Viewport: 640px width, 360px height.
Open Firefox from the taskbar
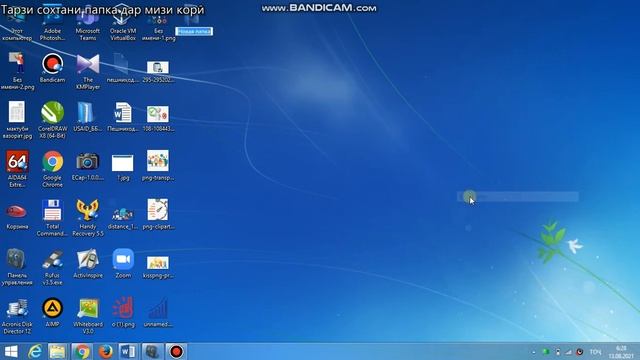click(105, 351)
